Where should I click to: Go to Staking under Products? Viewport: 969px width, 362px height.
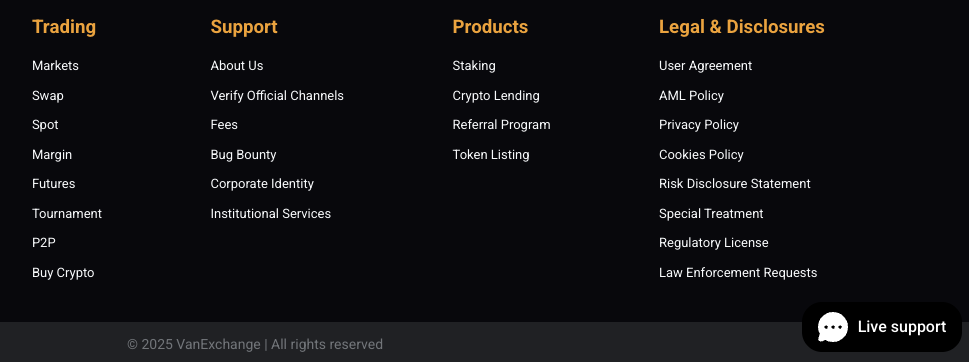474,65
